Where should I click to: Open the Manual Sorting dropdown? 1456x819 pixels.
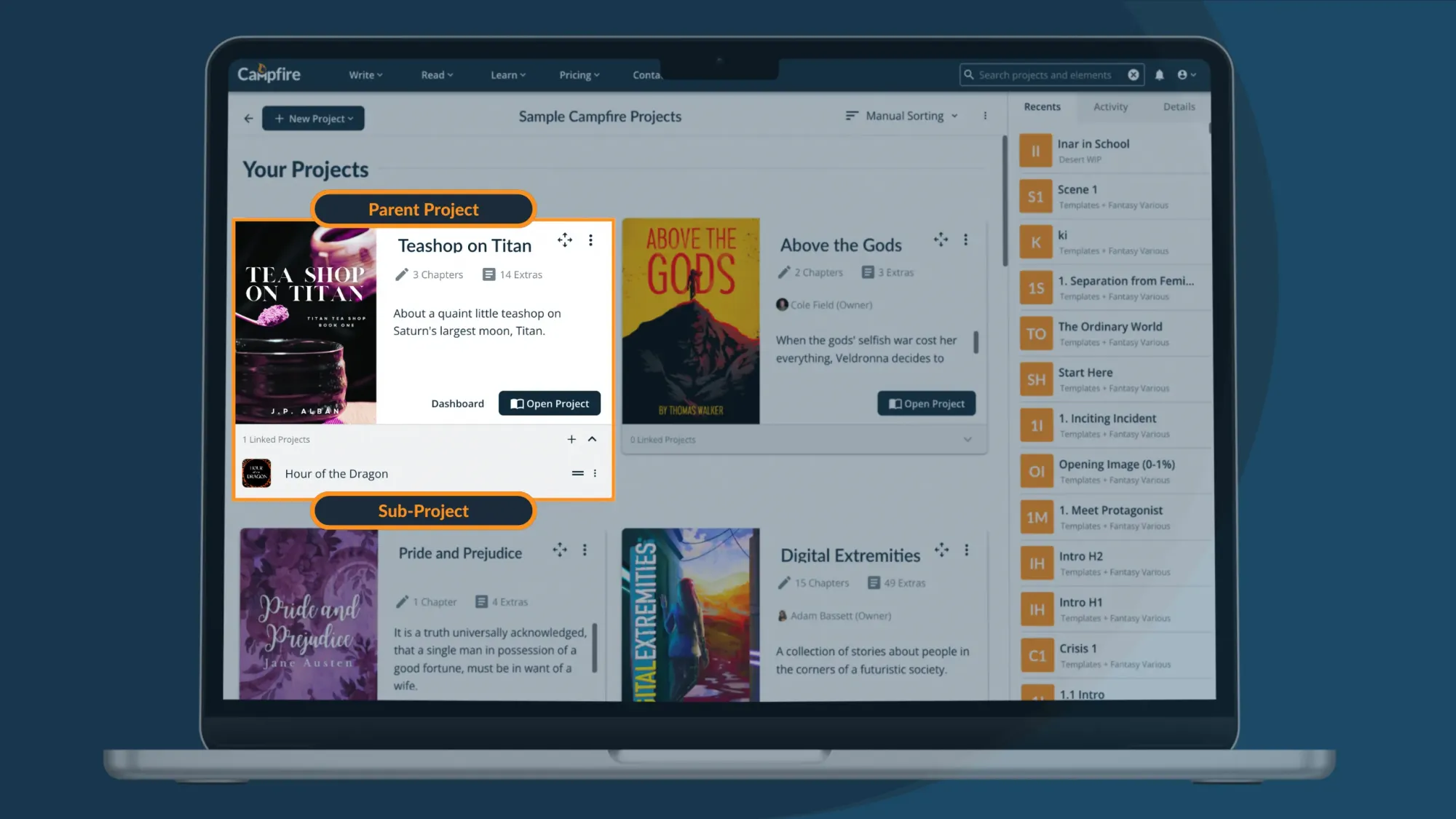(x=901, y=116)
